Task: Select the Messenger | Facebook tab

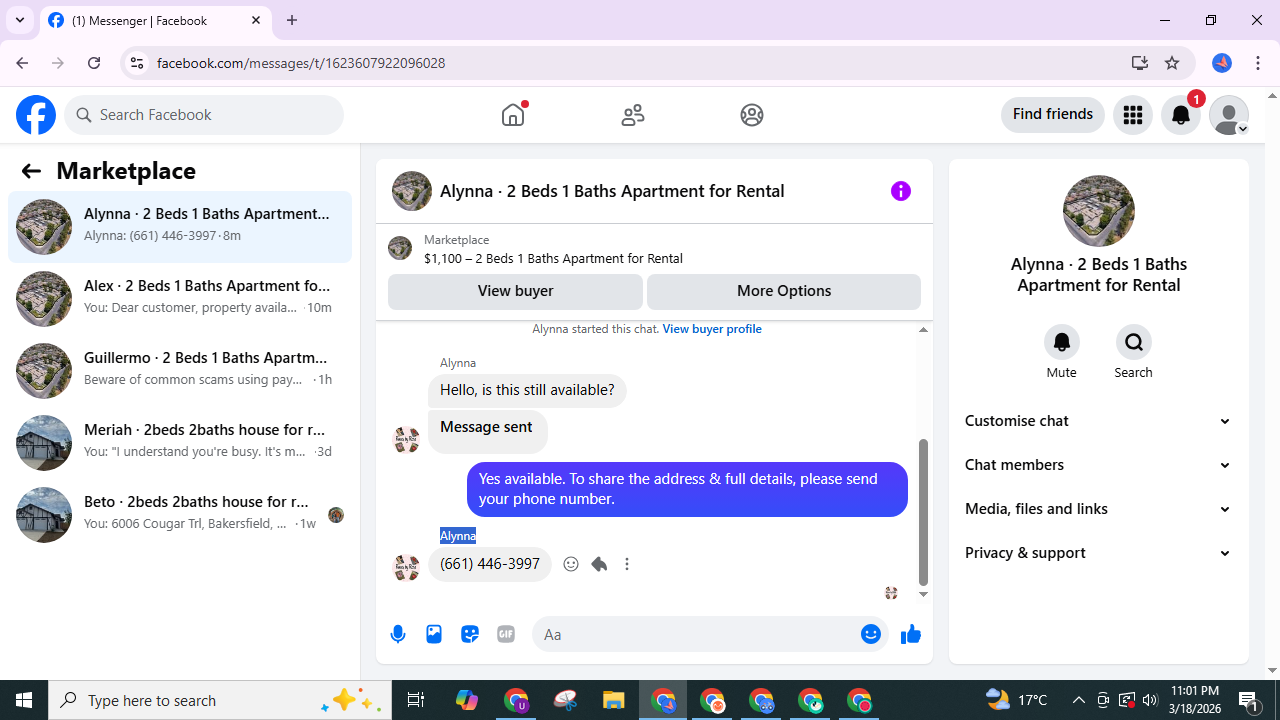Action: click(x=156, y=20)
